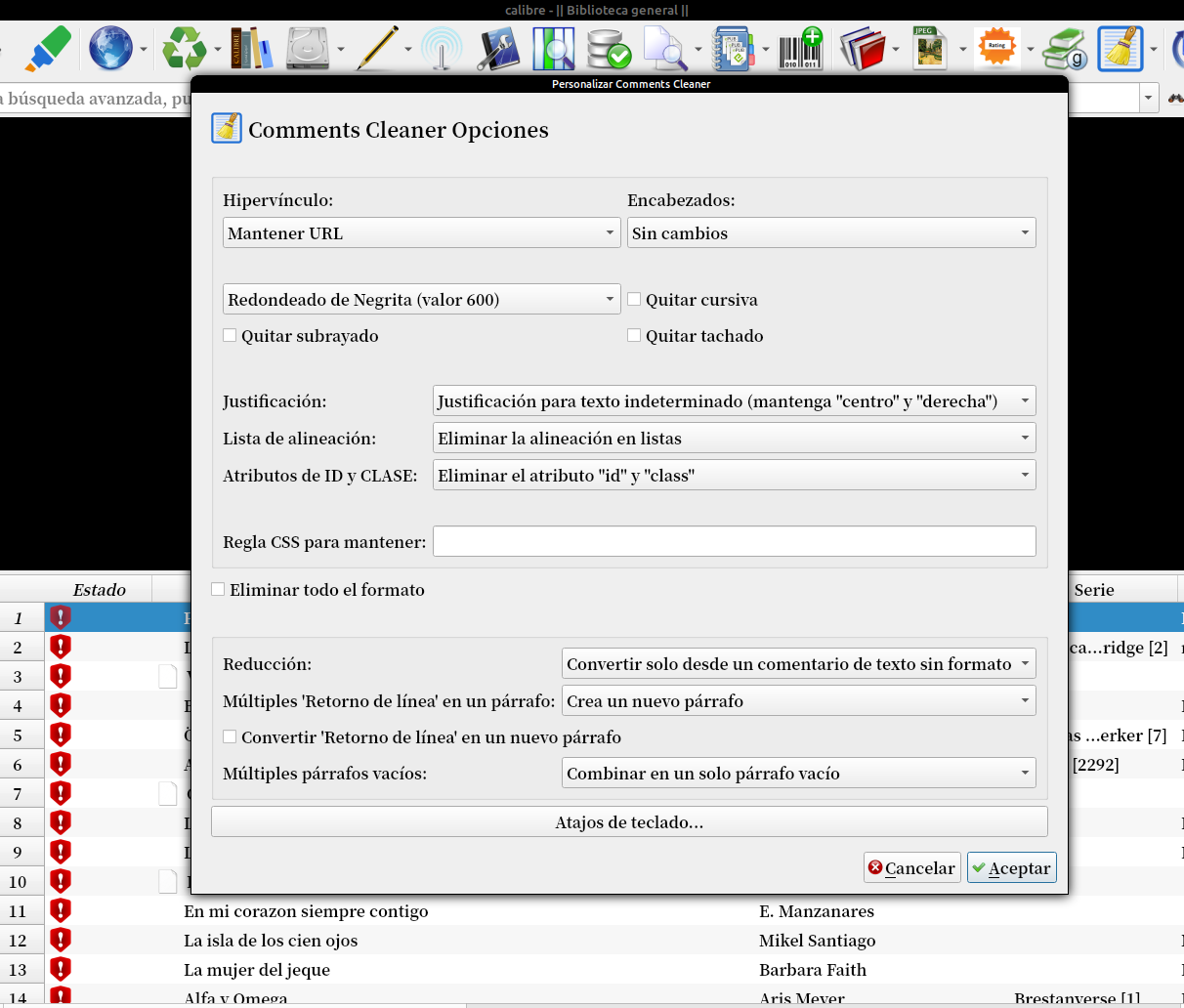Screen dimensions: 1184x1008
Task: Click into Regla CSS para mantener field
Action: point(735,541)
